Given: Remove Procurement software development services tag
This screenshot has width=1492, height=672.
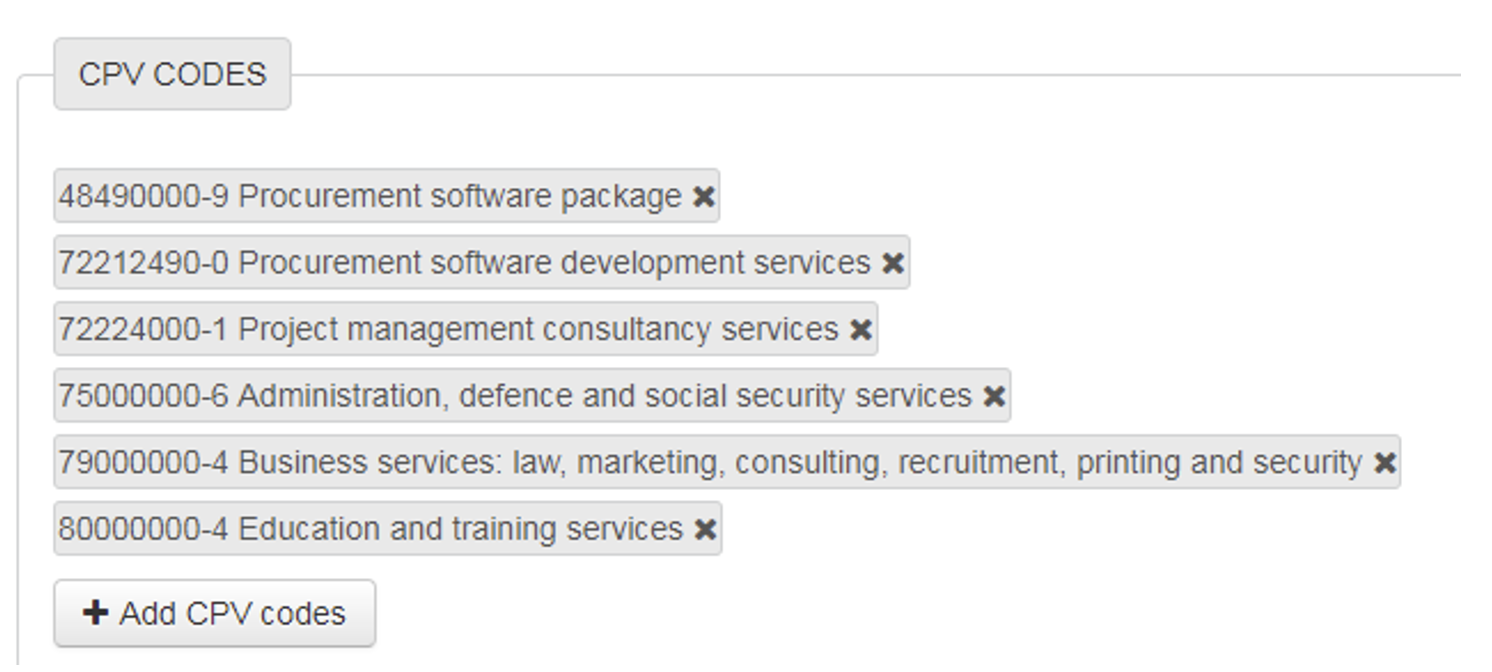Looking at the screenshot, I should (893, 263).
